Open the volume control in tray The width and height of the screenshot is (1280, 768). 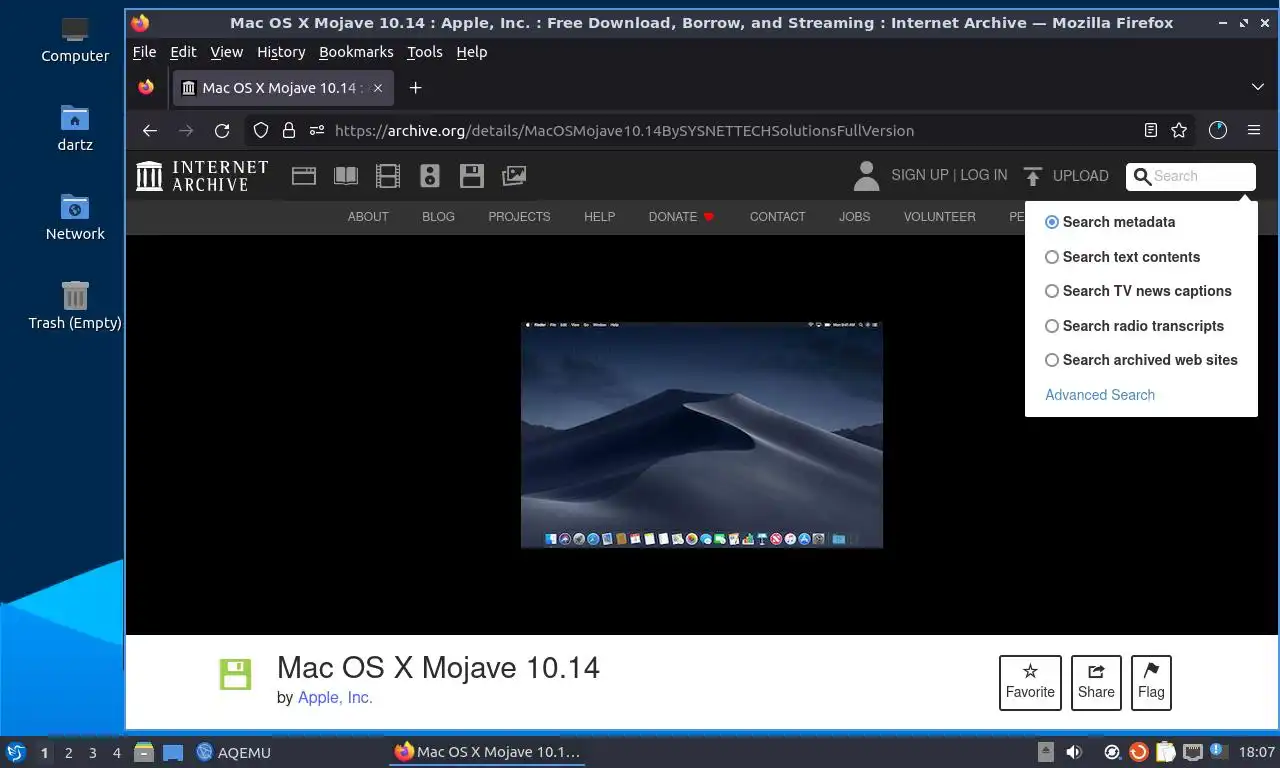(x=1074, y=752)
